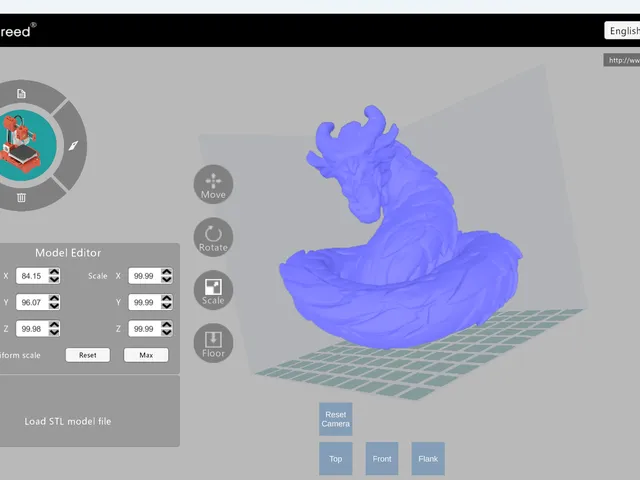Screen dimensions: 640x480
Task: Increase size X with up arrow
Action: click(x=54, y=272)
